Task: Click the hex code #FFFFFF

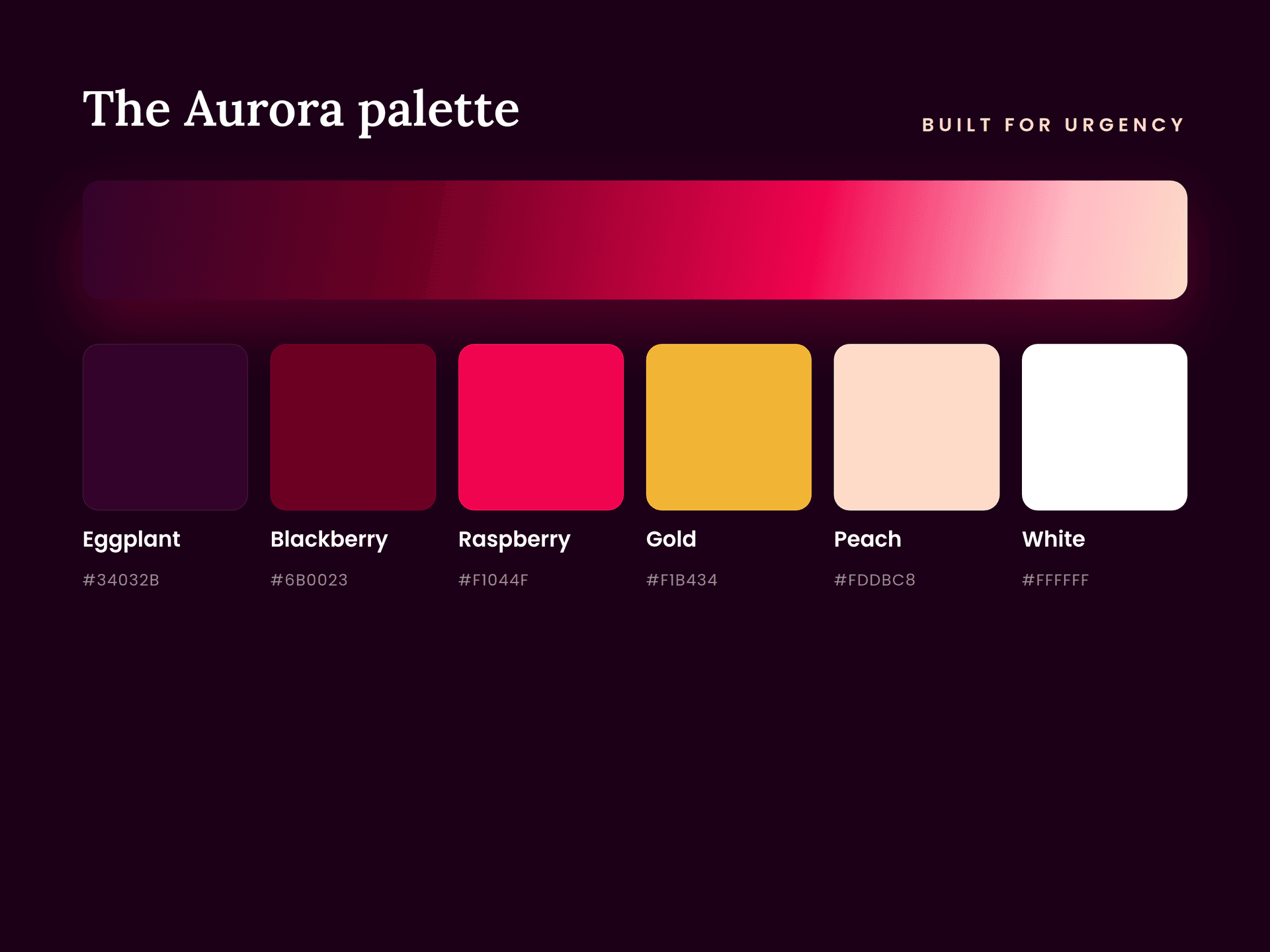Action: pyautogui.click(x=1055, y=580)
